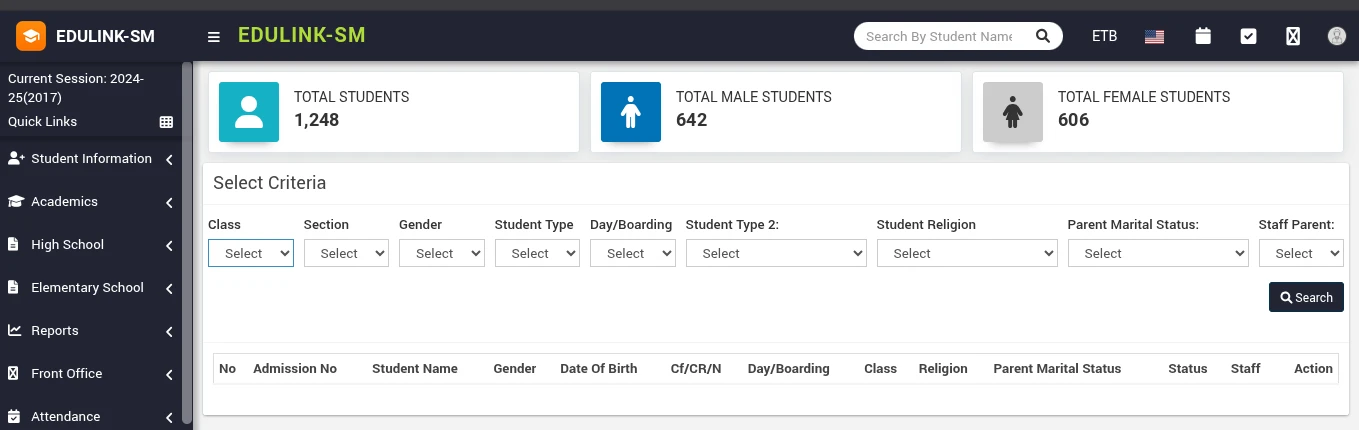This screenshot has height=430, width=1359.
Task: Open the Student Religion dropdown
Action: (x=967, y=253)
